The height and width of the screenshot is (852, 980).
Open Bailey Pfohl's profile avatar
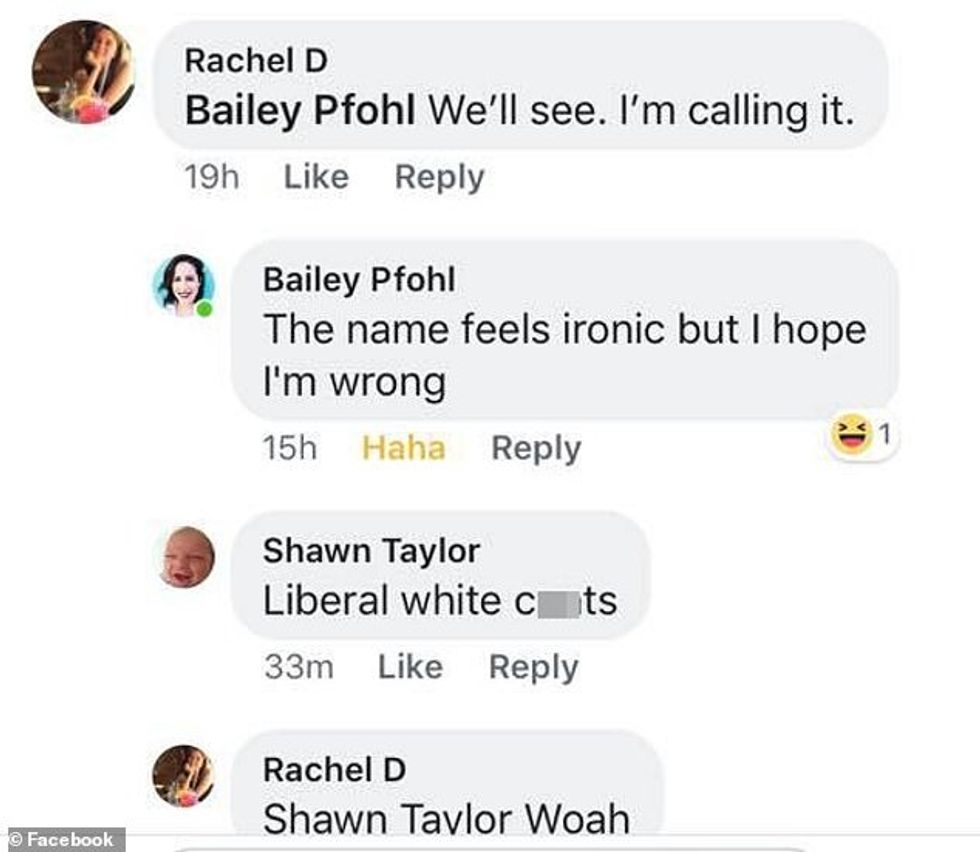point(184,286)
